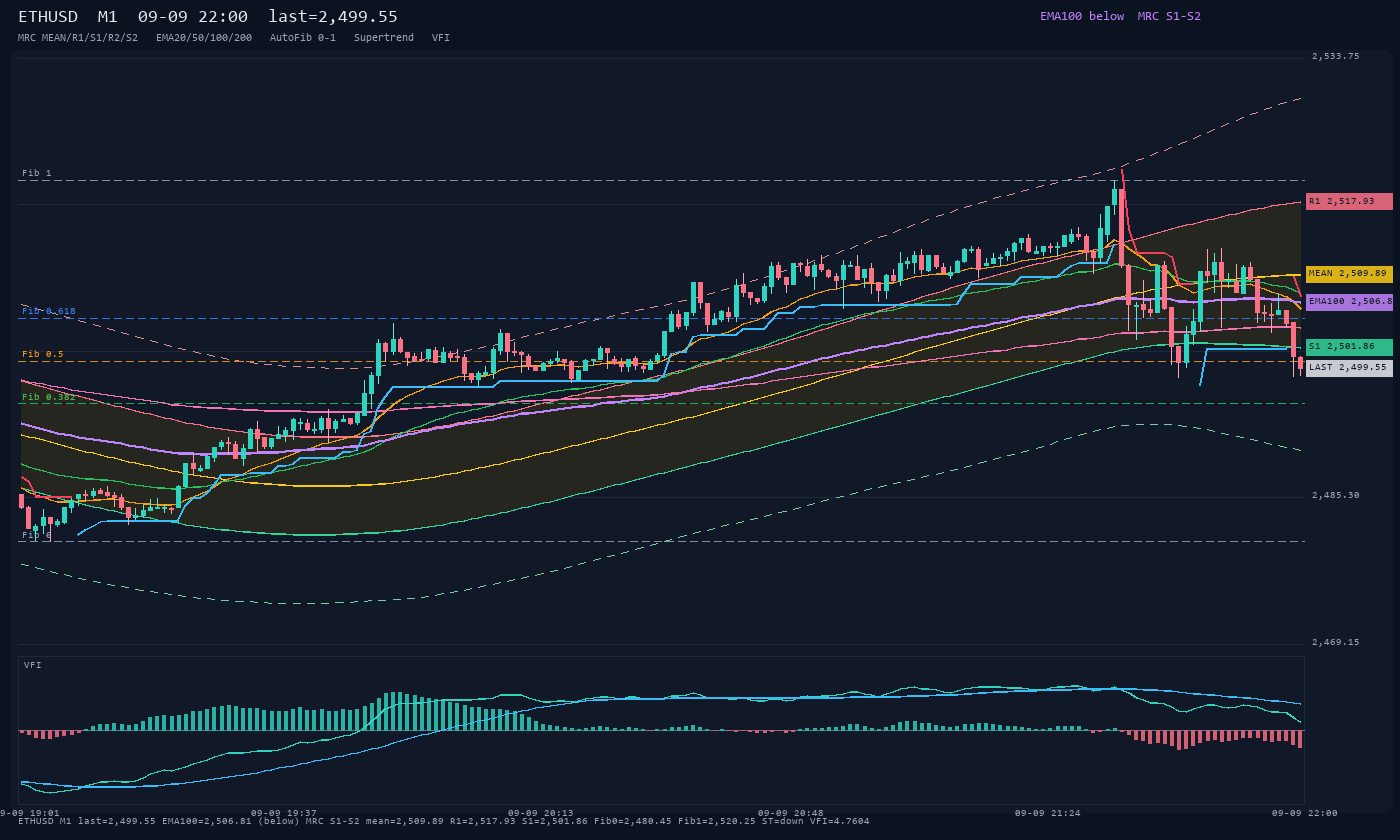Click the bottom summary line starting "ETHUSD M1 last="
This screenshot has width=1400, height=840.
[x=444, y=821]
